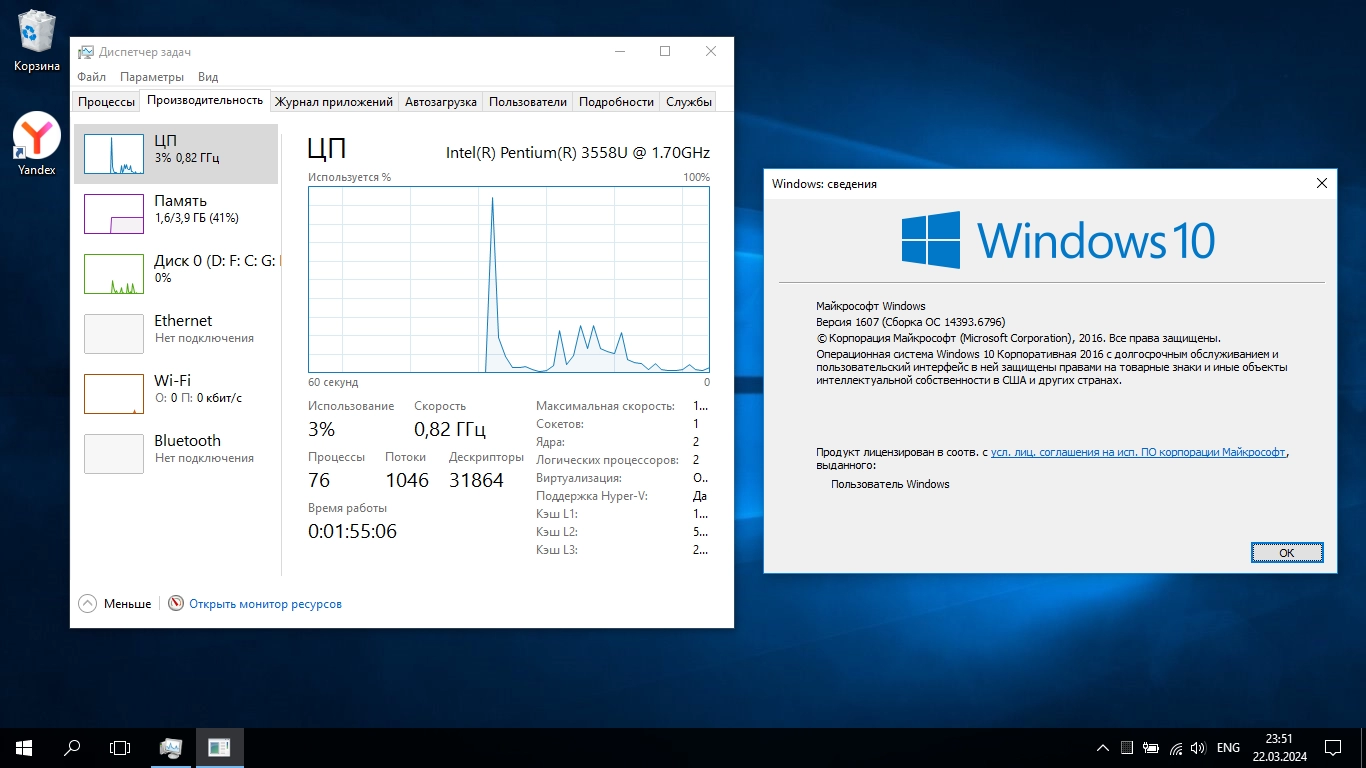The image size is (1366, 768).
Task: Select the ЦП item in the performance sidebar
Action: 176,154
